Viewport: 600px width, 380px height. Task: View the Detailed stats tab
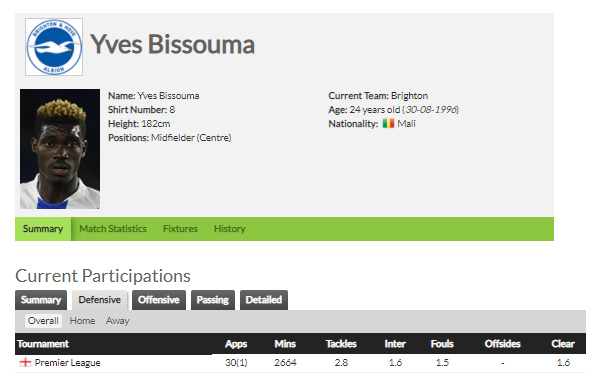(x=264, y=300)
